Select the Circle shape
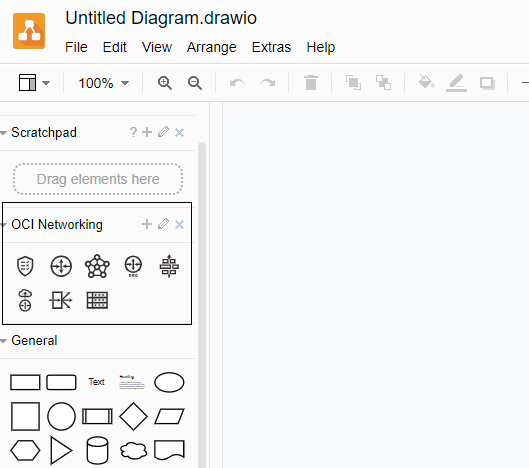The height and width of the screenshot is (468, 529). point(61,416)
